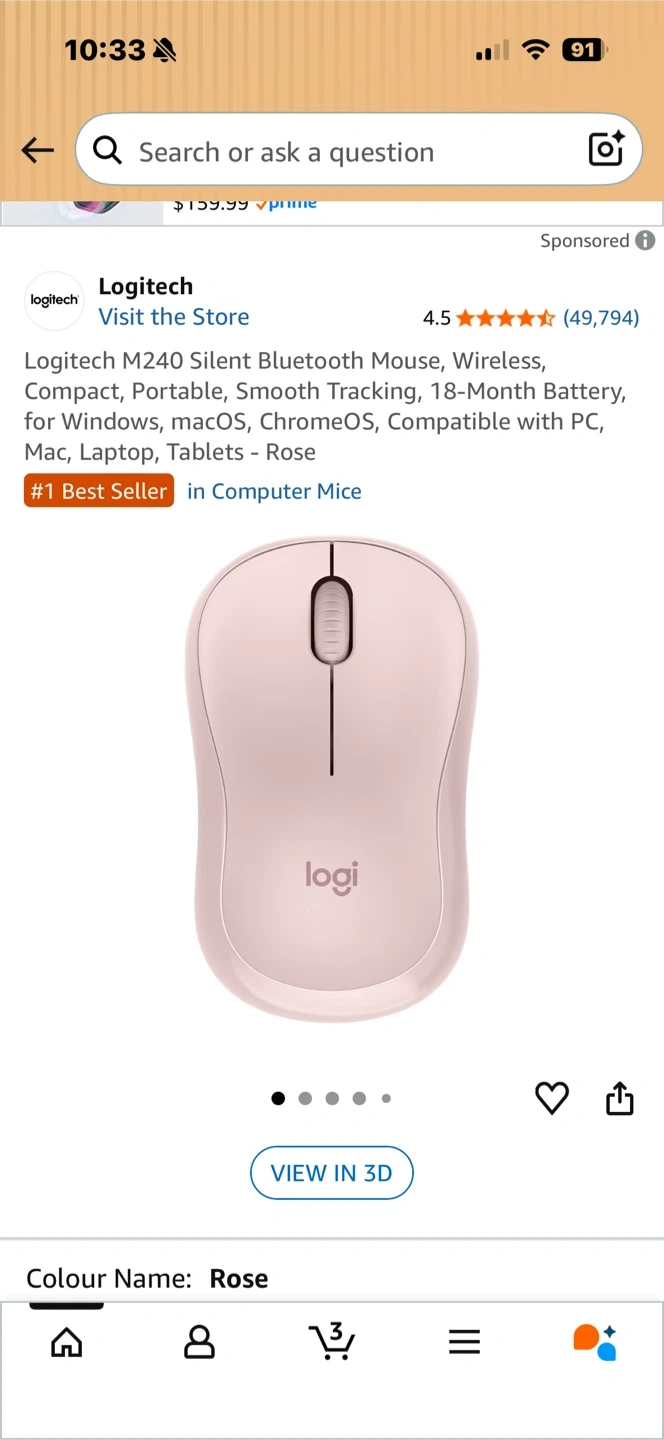
Task: Open the 'in Computer Mice' category link
Action: pos(274,491)
